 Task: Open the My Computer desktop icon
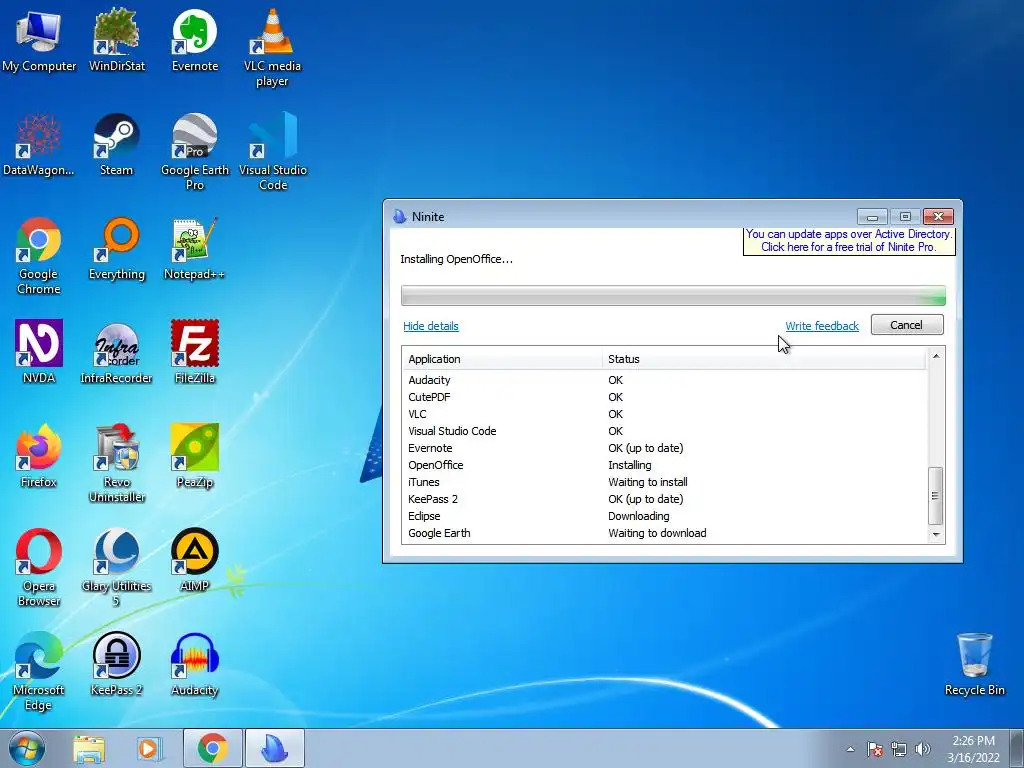(x=39, y=40)
